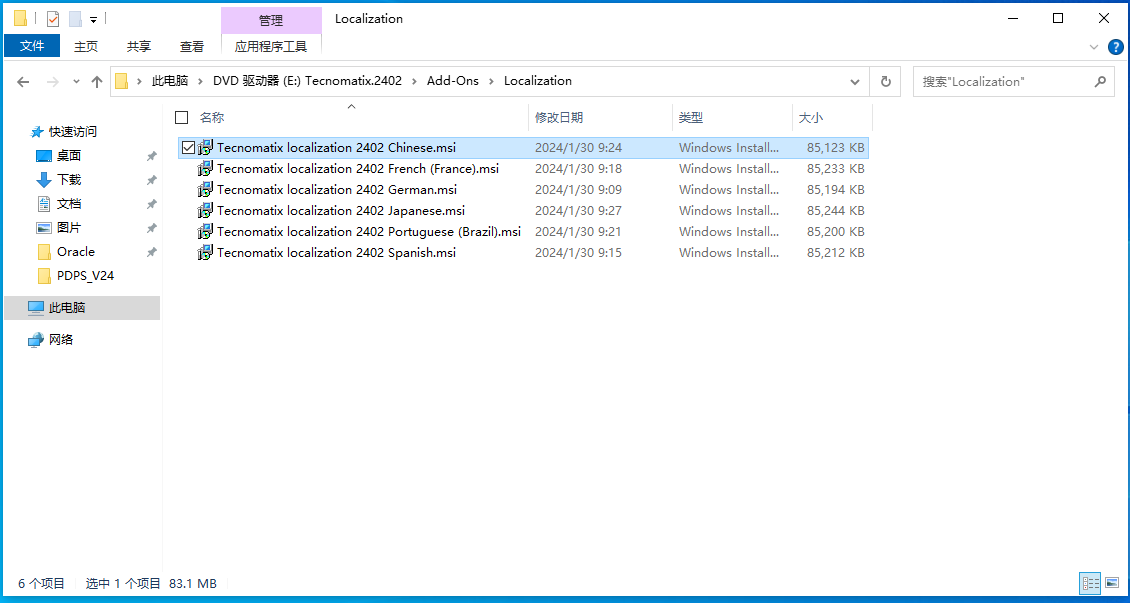Switch to the 查看 ribbon tab
The height and width of the screenshot is (603, 1130).
(x=192, y=46)
